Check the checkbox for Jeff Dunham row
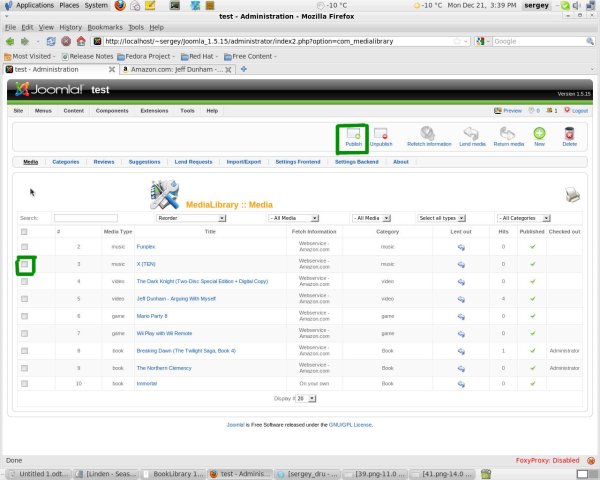This screenshot has height=480, width=600. coord(24,299)
